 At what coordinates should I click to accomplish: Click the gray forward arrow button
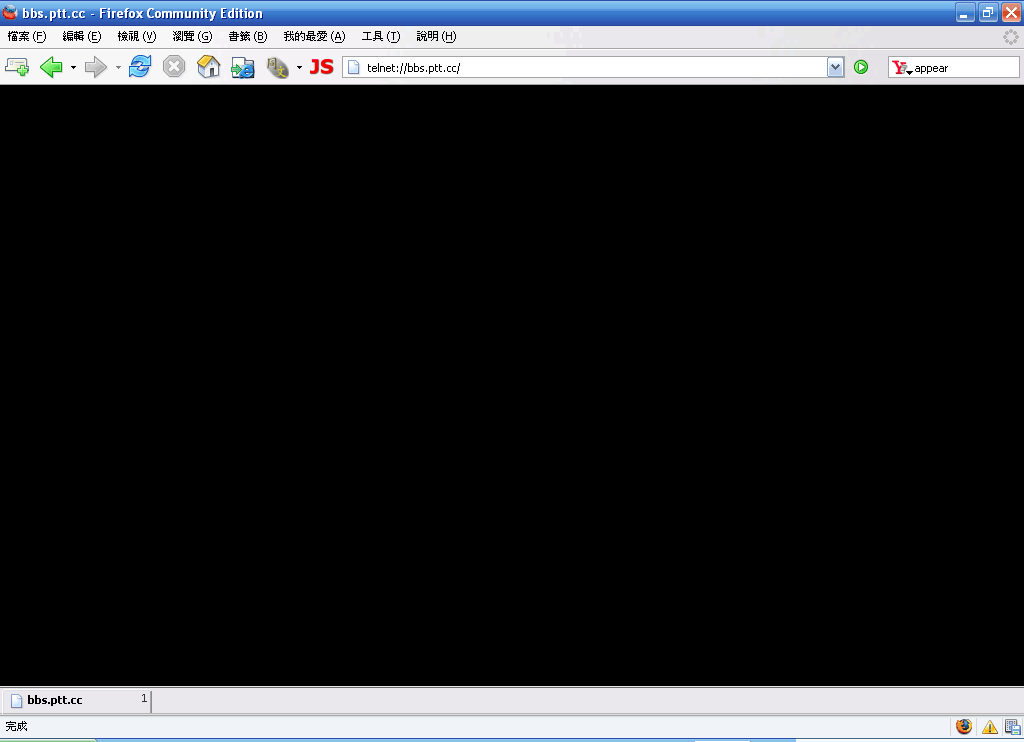pos(95,67)
